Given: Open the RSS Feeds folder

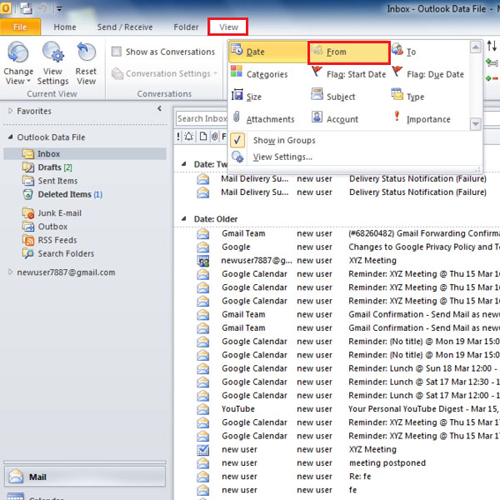Looking at the screenshot, I should click(x=50, y=240).
